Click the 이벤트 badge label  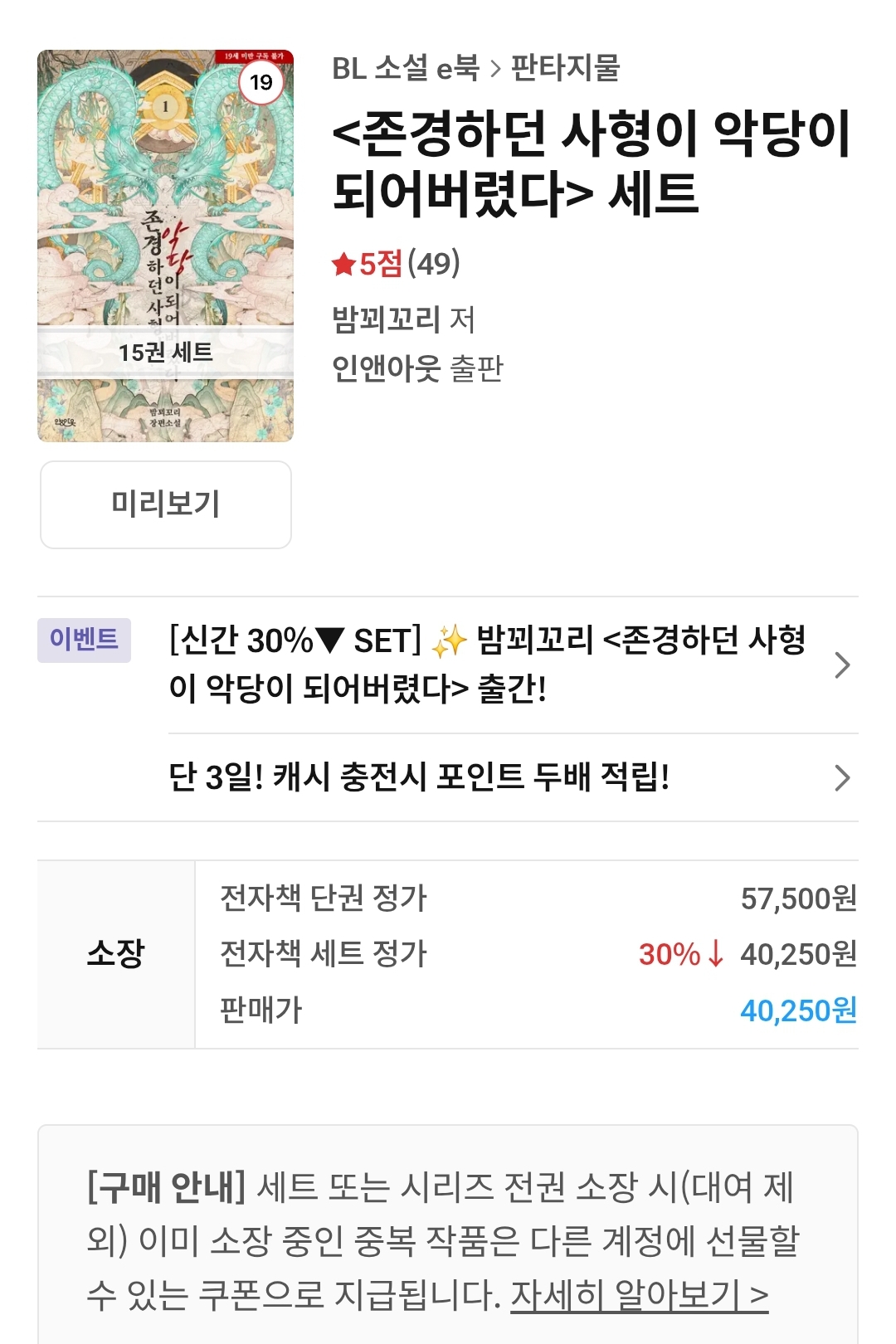point(84,640)
